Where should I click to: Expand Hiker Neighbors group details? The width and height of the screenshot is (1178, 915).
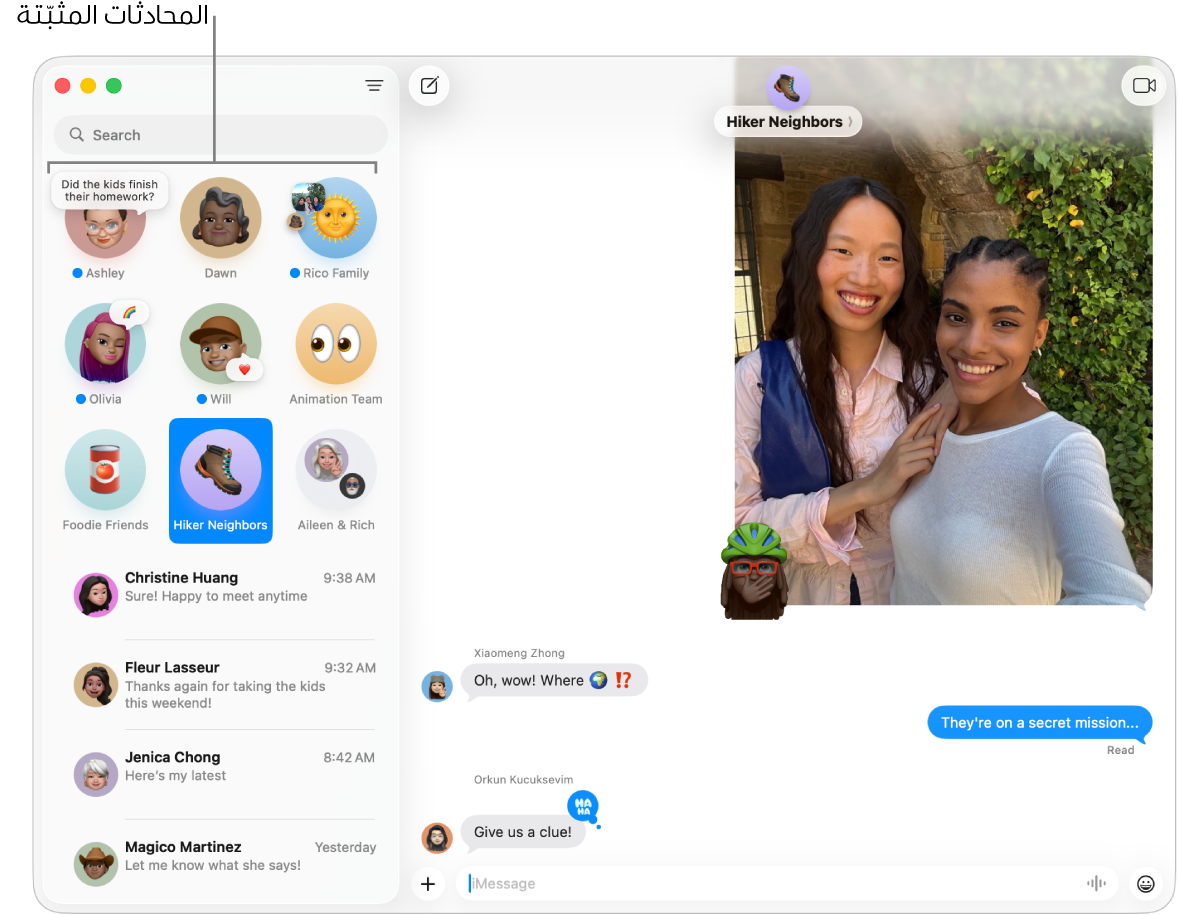coord(789,122)
